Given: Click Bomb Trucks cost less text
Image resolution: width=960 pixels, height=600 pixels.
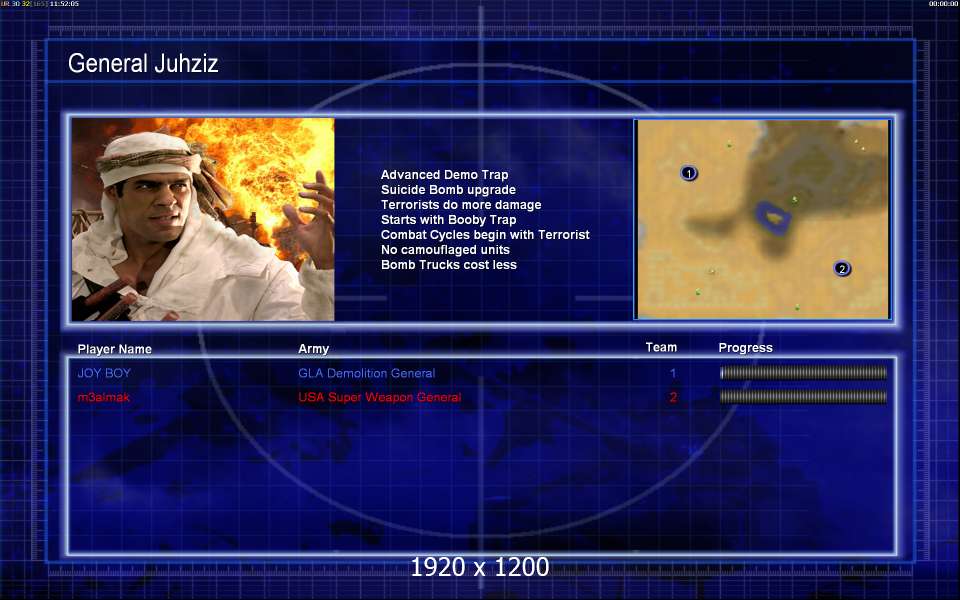Looking at the screenshot, I should pos(449,264).
